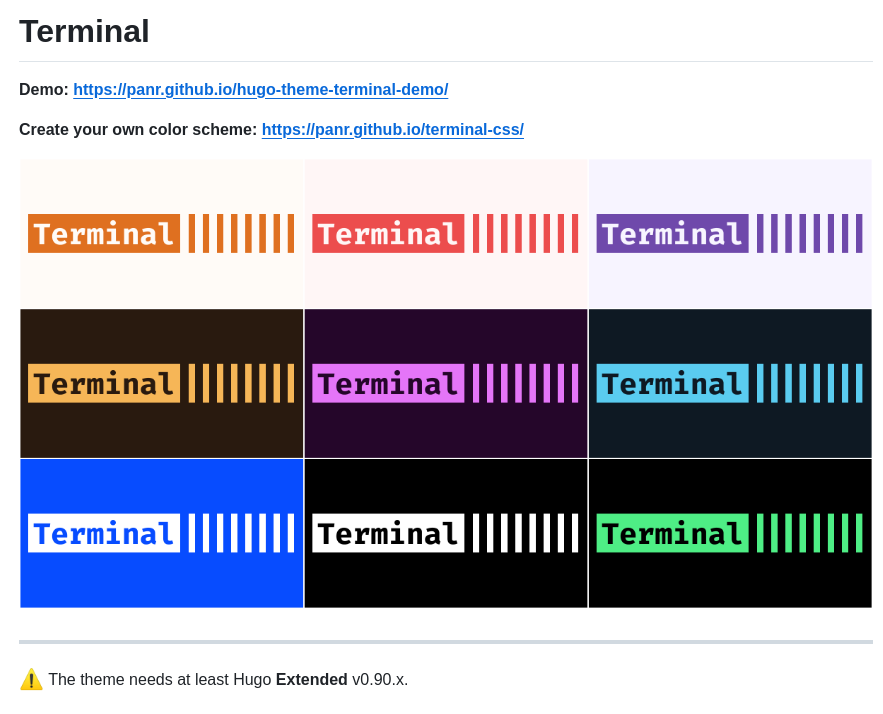The width and height of the screenshot is (883, 714).
Task: Select the cyan-on-navy Terminal scheme preview
Action: pyautogui.click(x=730, y=383)
